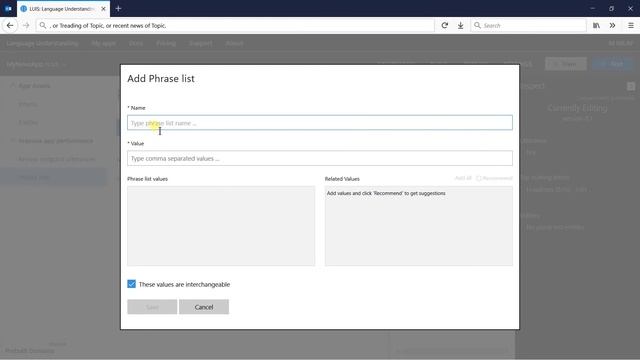Image resolution: width=640 pixels, height=360 pixels.
Task: Close the LUIS Language Understanding tab
Action: (x=103, y=9)
